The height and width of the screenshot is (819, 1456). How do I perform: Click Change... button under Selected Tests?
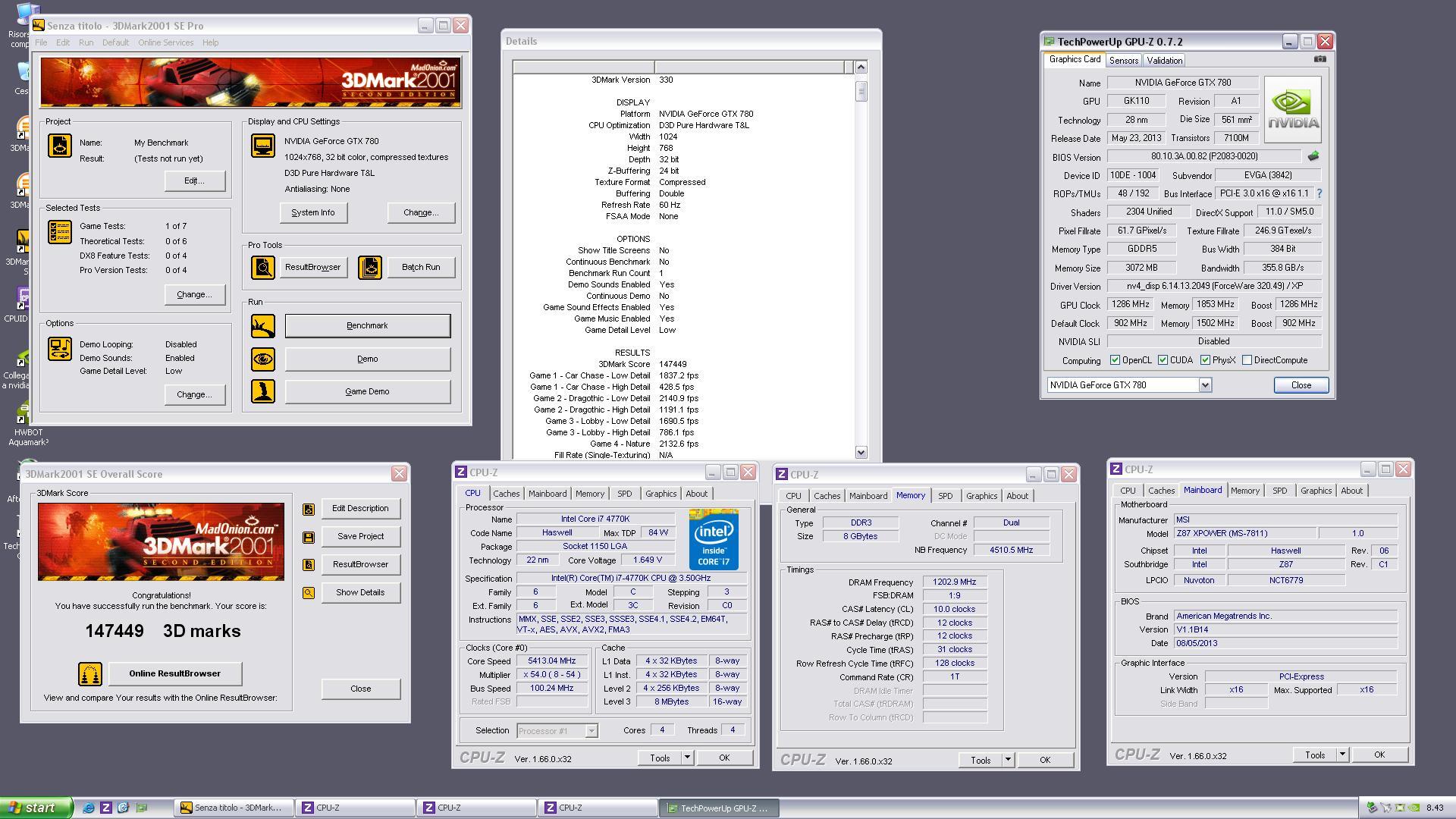(194, 294)
